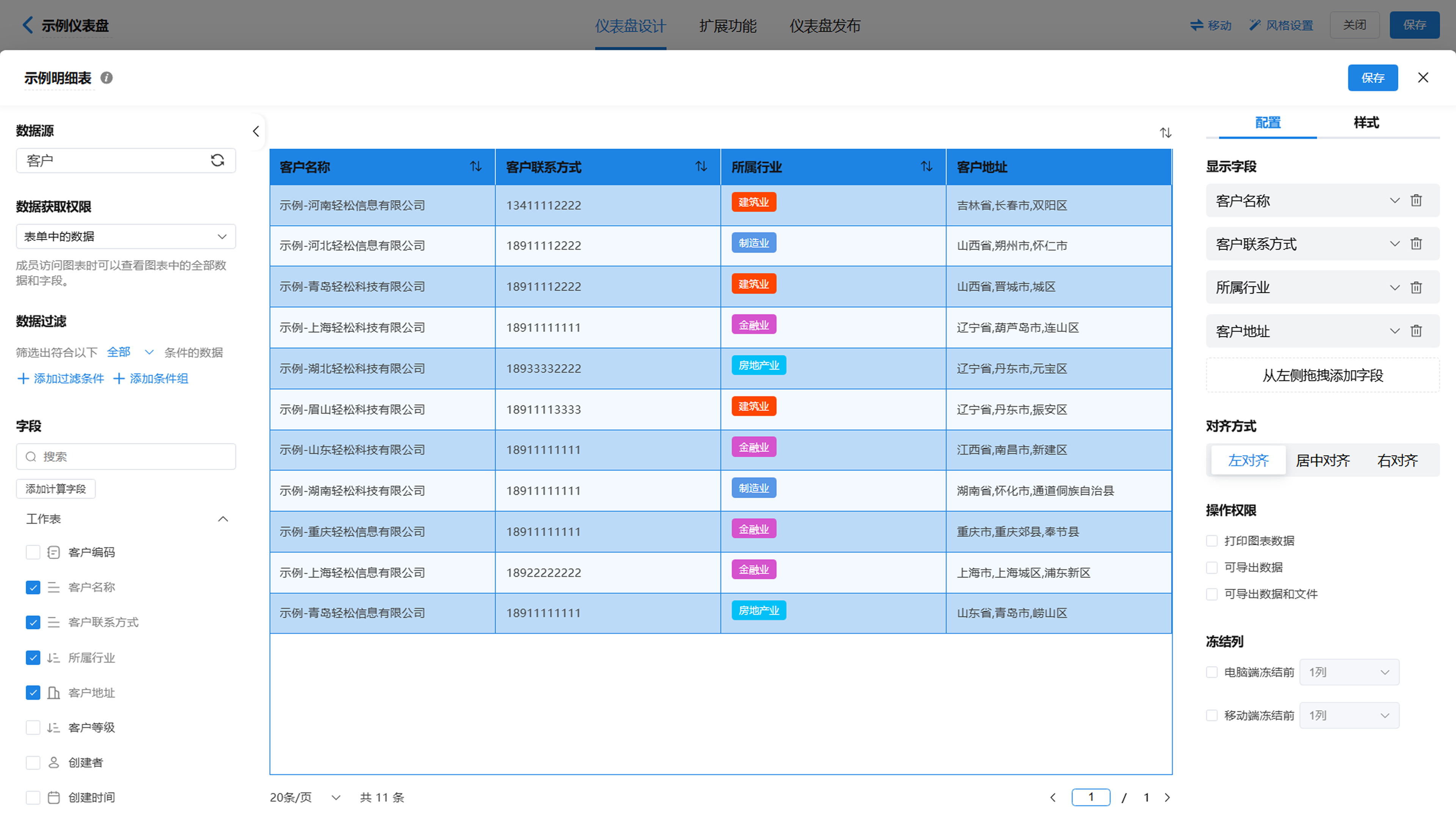This screenshot has height=819, width=1456.
Task: Switch to 仪表盘设计 tab
Action: (x=630, y=25)
